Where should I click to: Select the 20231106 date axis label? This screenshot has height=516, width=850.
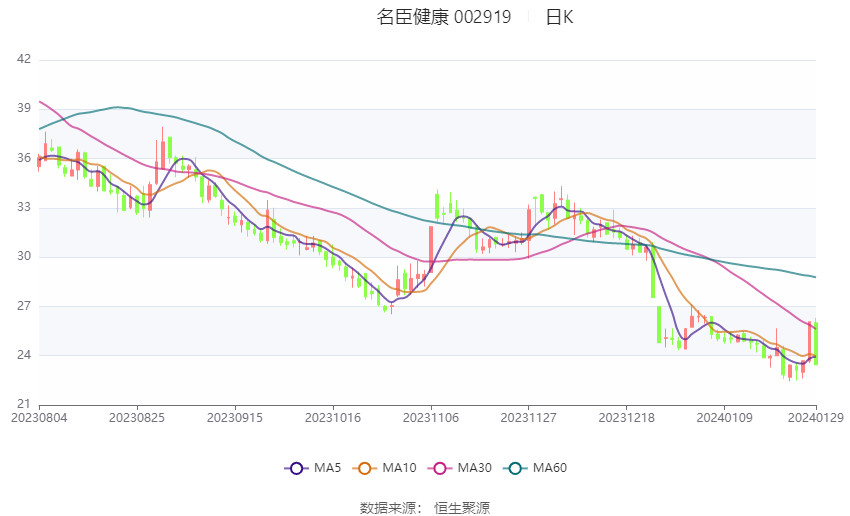431,418
